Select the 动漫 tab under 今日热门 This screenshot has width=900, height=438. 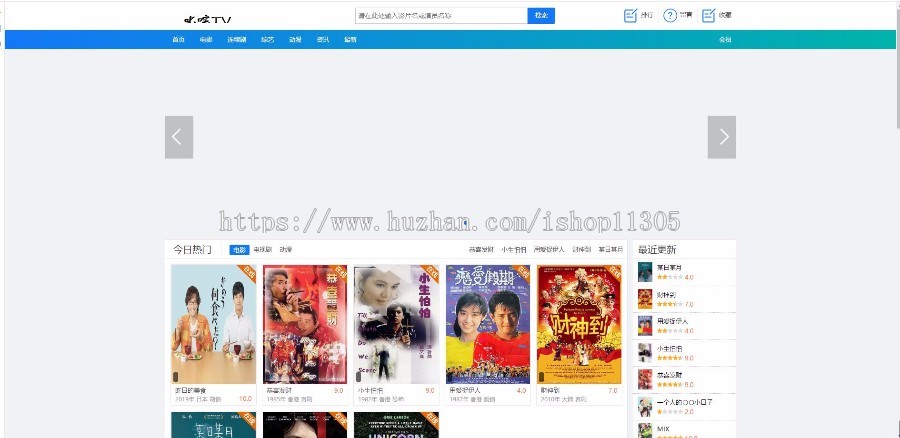(x=286, y=250)
